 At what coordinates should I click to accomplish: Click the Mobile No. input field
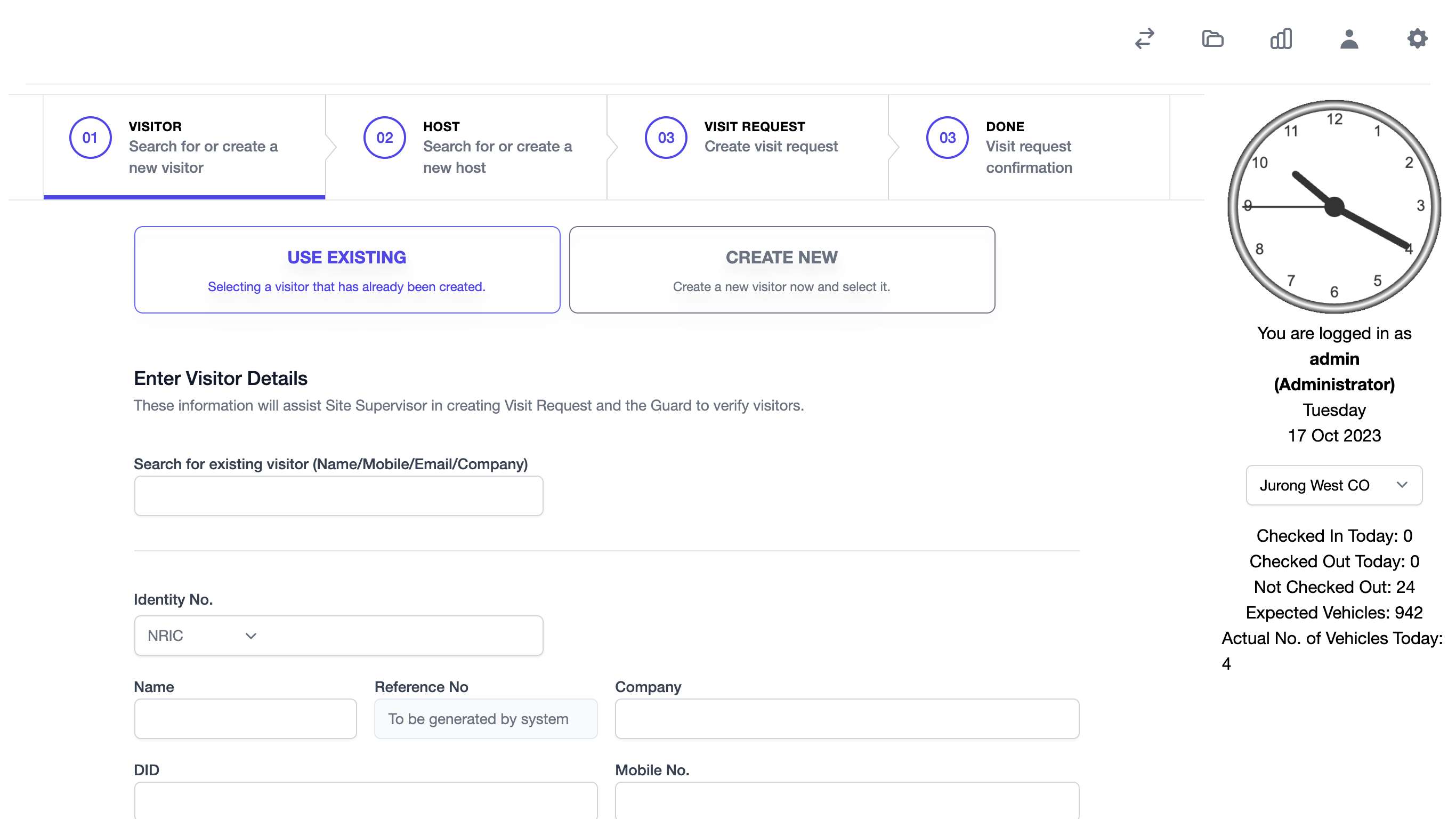(847, 800)
